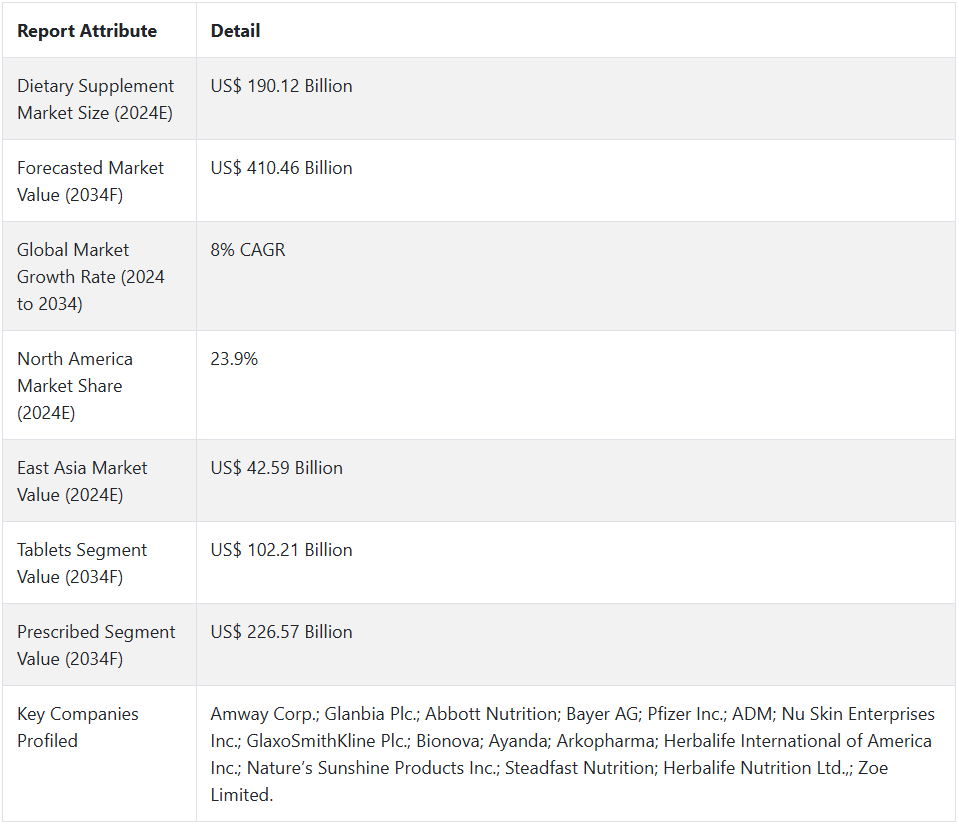
Task: Click the 8% CAGR value
Action: point(247,250)
